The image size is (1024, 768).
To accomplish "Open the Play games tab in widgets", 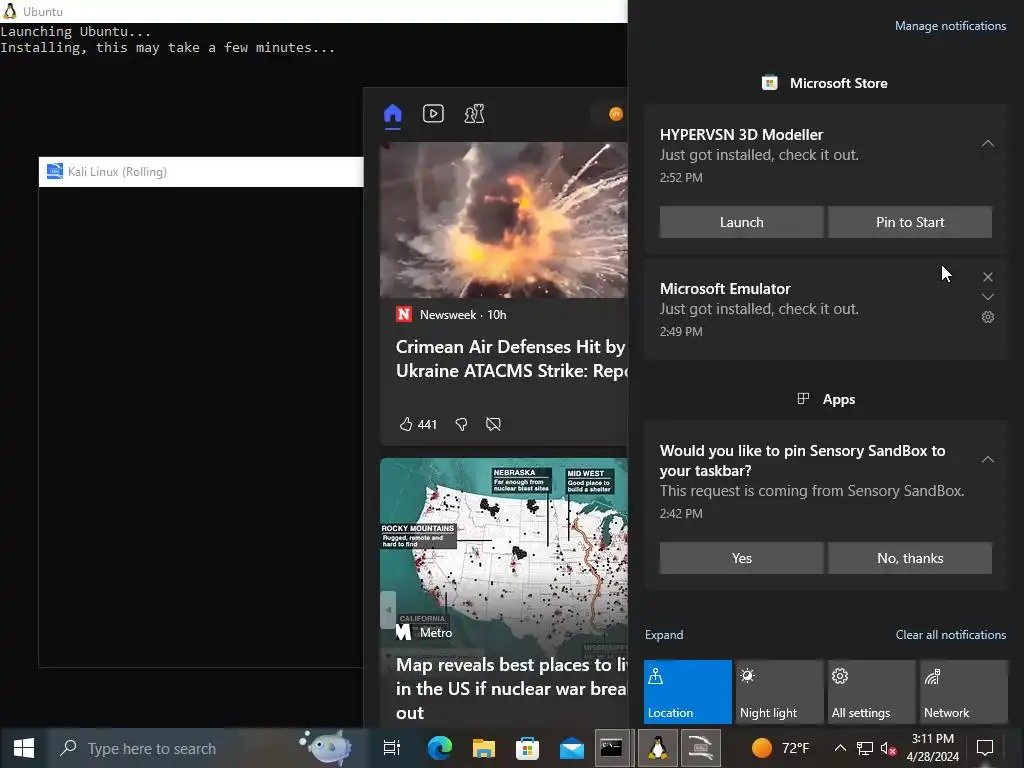I will 474,114.
